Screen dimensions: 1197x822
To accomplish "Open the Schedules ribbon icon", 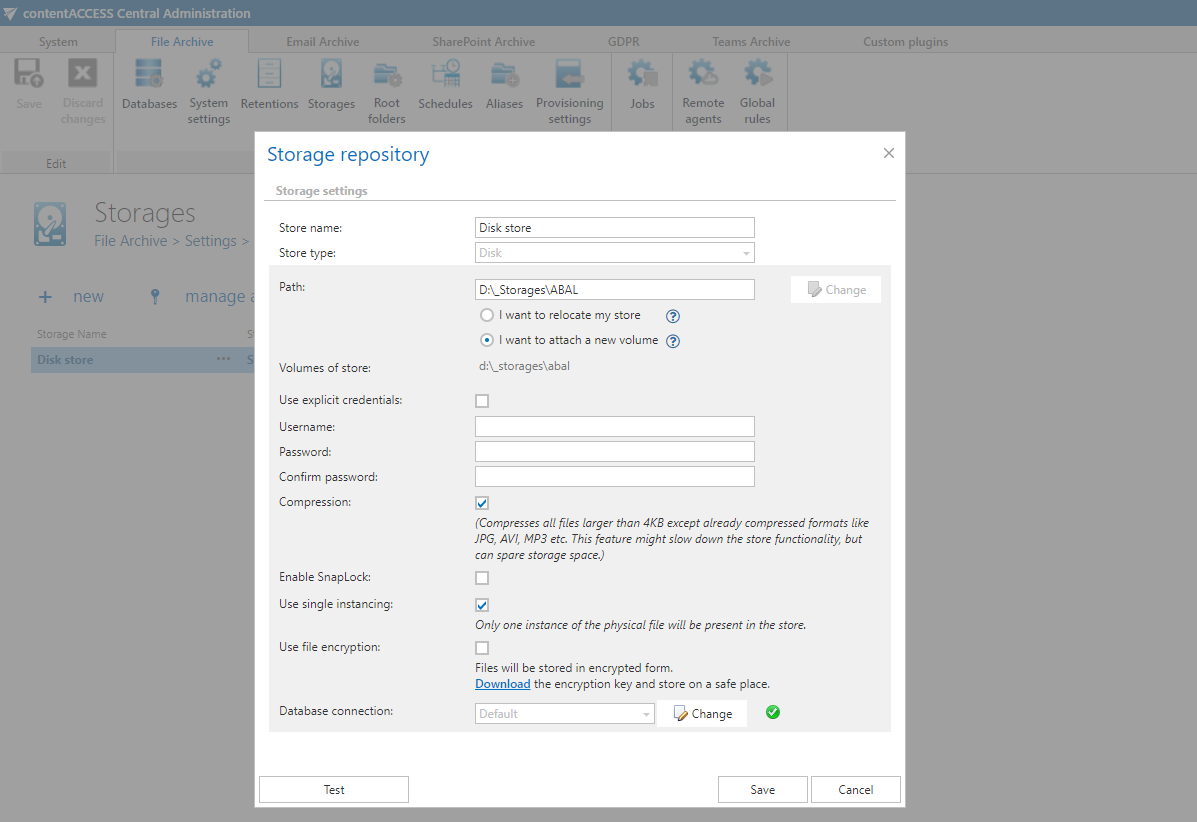I will (445, 85).
